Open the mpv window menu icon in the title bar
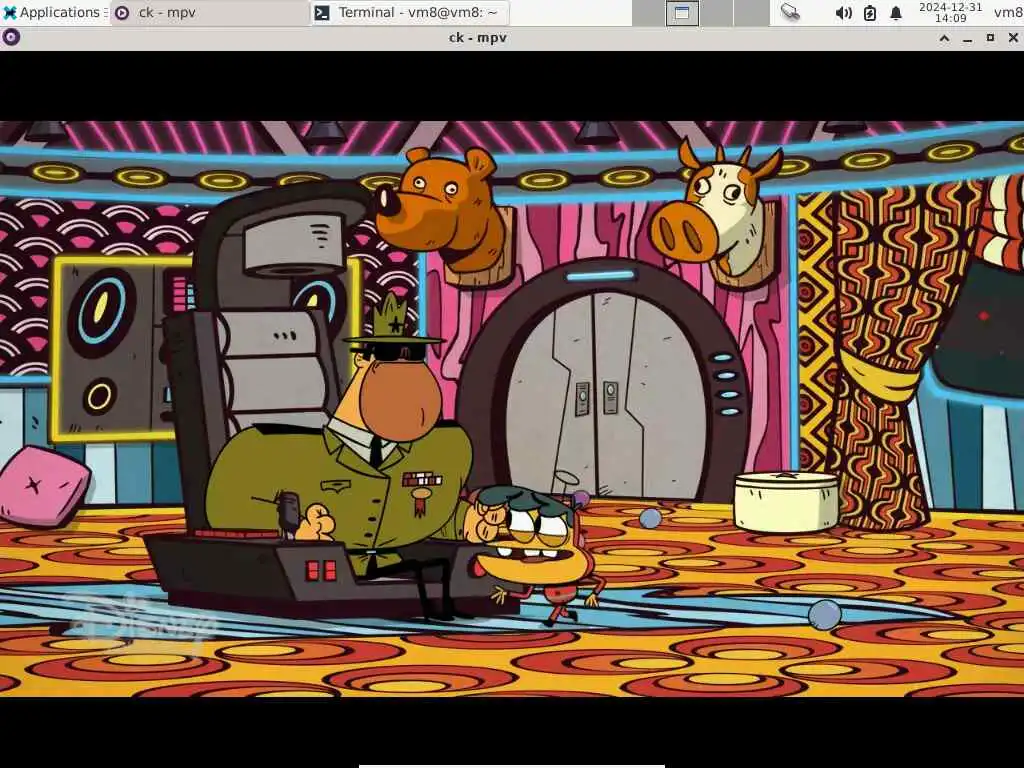Image resolution: width=1024 pixels, height=768 pixels. coord(11,38)
